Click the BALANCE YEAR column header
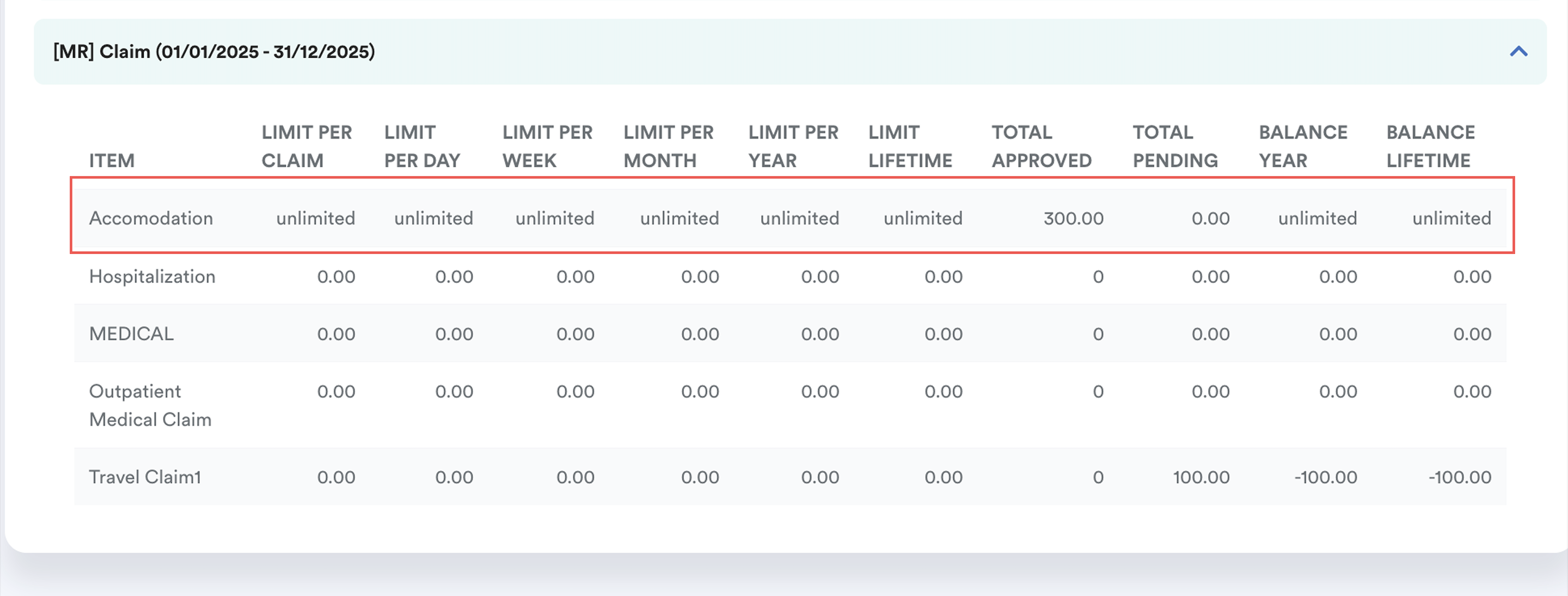This screenshot has width=1568, height=596. coord(1303,146)
